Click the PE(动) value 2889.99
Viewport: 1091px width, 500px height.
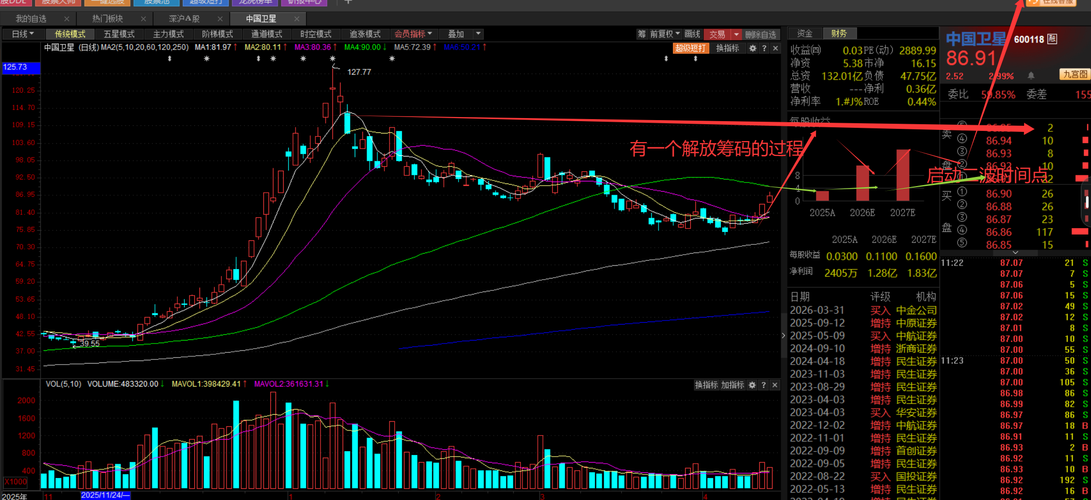pyautogui.click(x=915, y=51)
